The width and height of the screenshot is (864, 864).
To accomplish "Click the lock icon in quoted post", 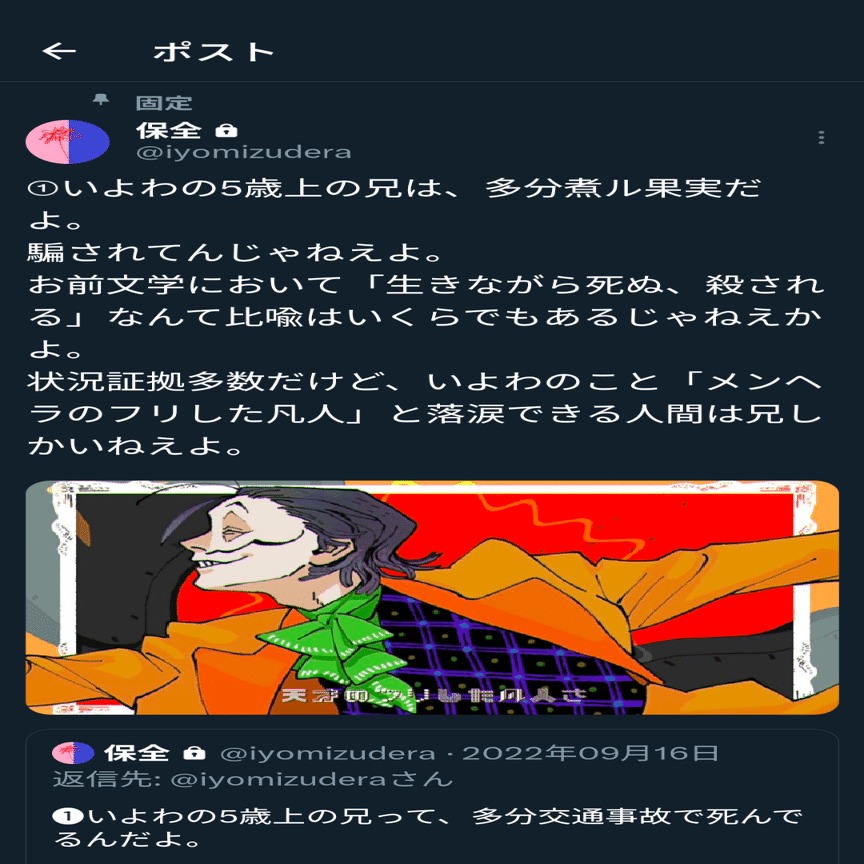I will pyautogui.click(x=194, y=753).
